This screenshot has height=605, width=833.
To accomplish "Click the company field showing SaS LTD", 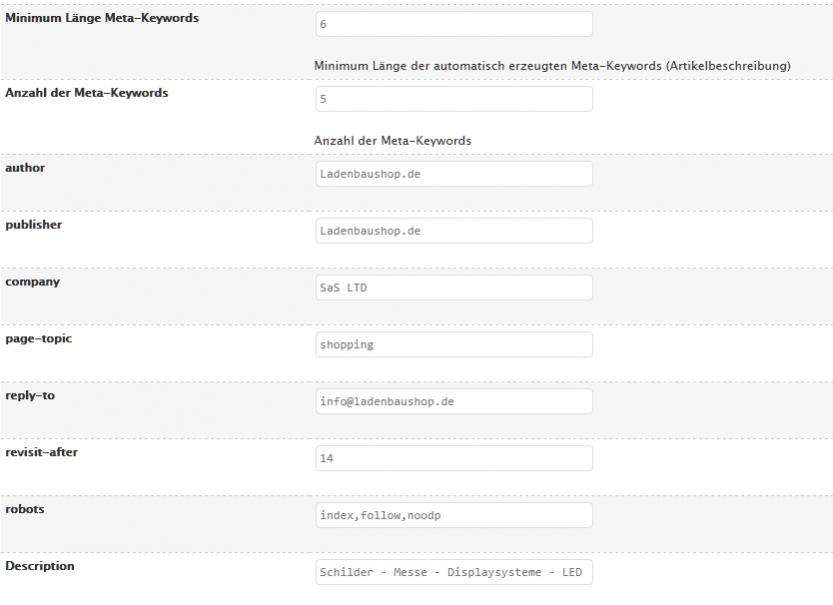I will click(x=453, y=288).
